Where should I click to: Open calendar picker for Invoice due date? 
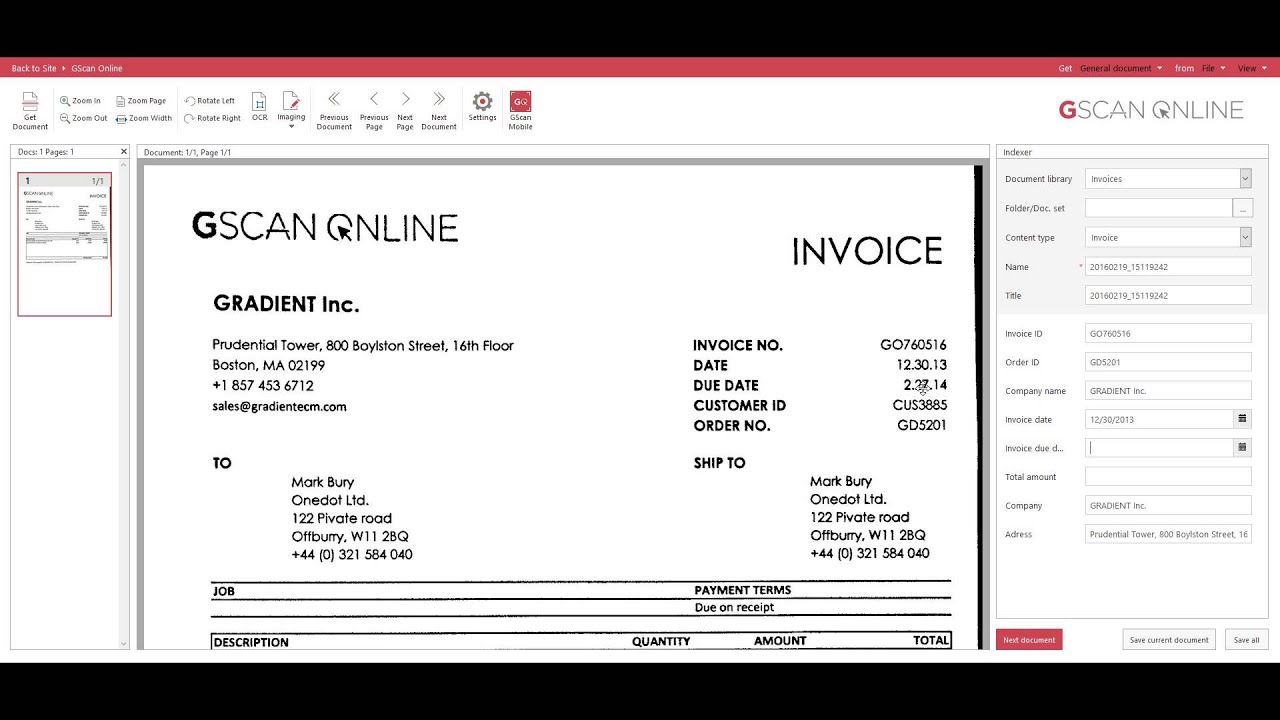(x=1242, y=448)
